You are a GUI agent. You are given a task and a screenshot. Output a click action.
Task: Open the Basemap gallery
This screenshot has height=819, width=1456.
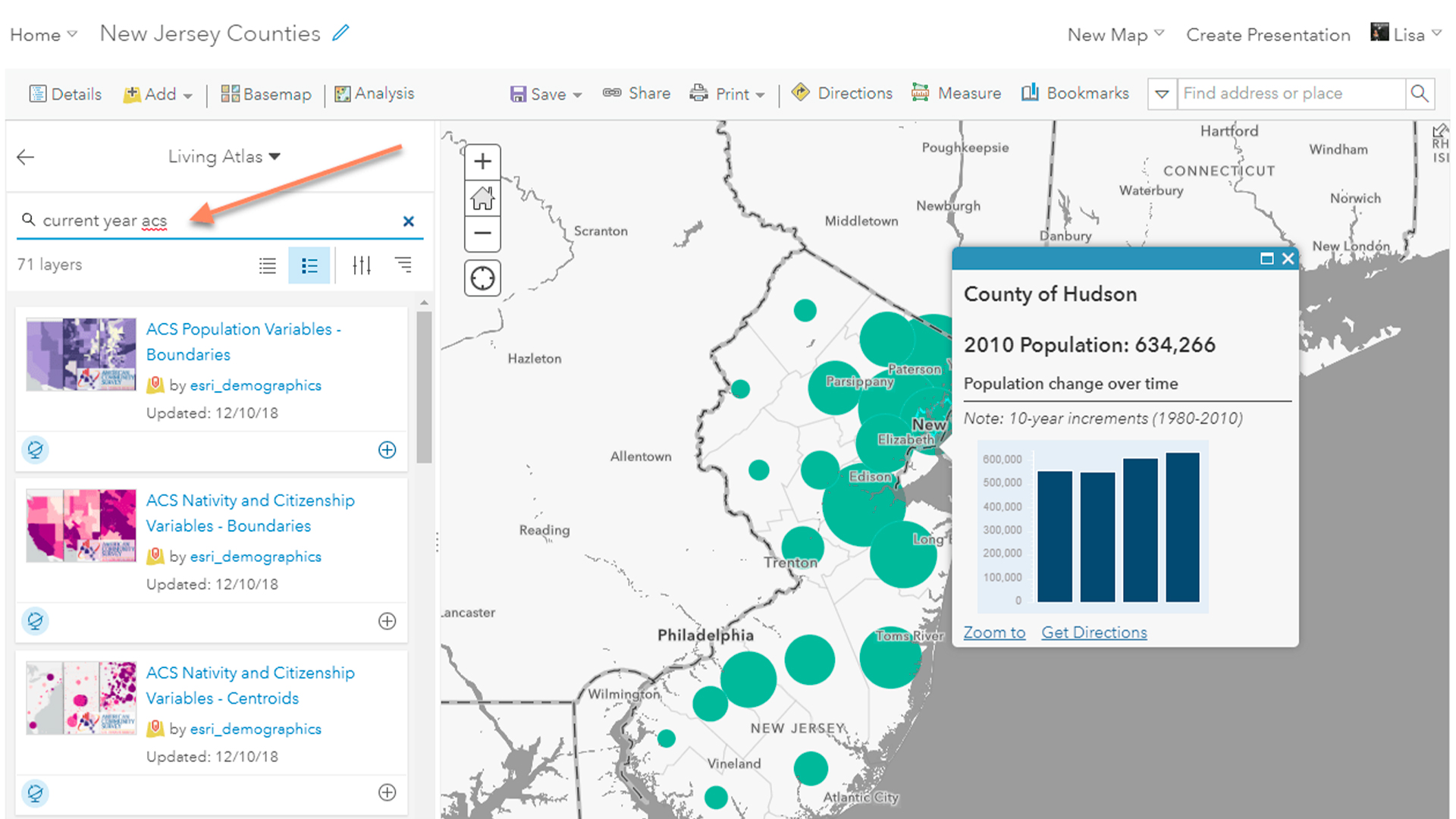266,94
